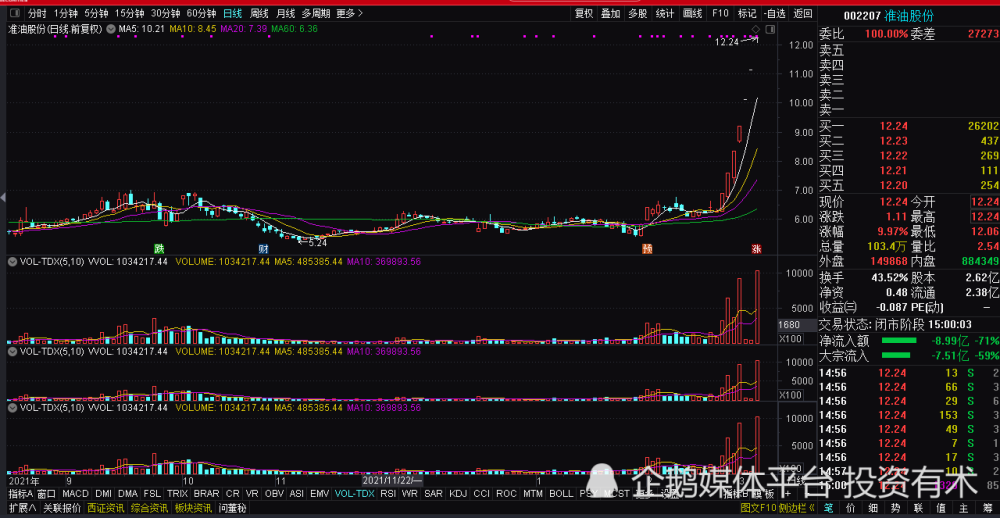The image size is (1000, 518).
Task: Select the TRIX indicator
Action: tap(177, 494)
